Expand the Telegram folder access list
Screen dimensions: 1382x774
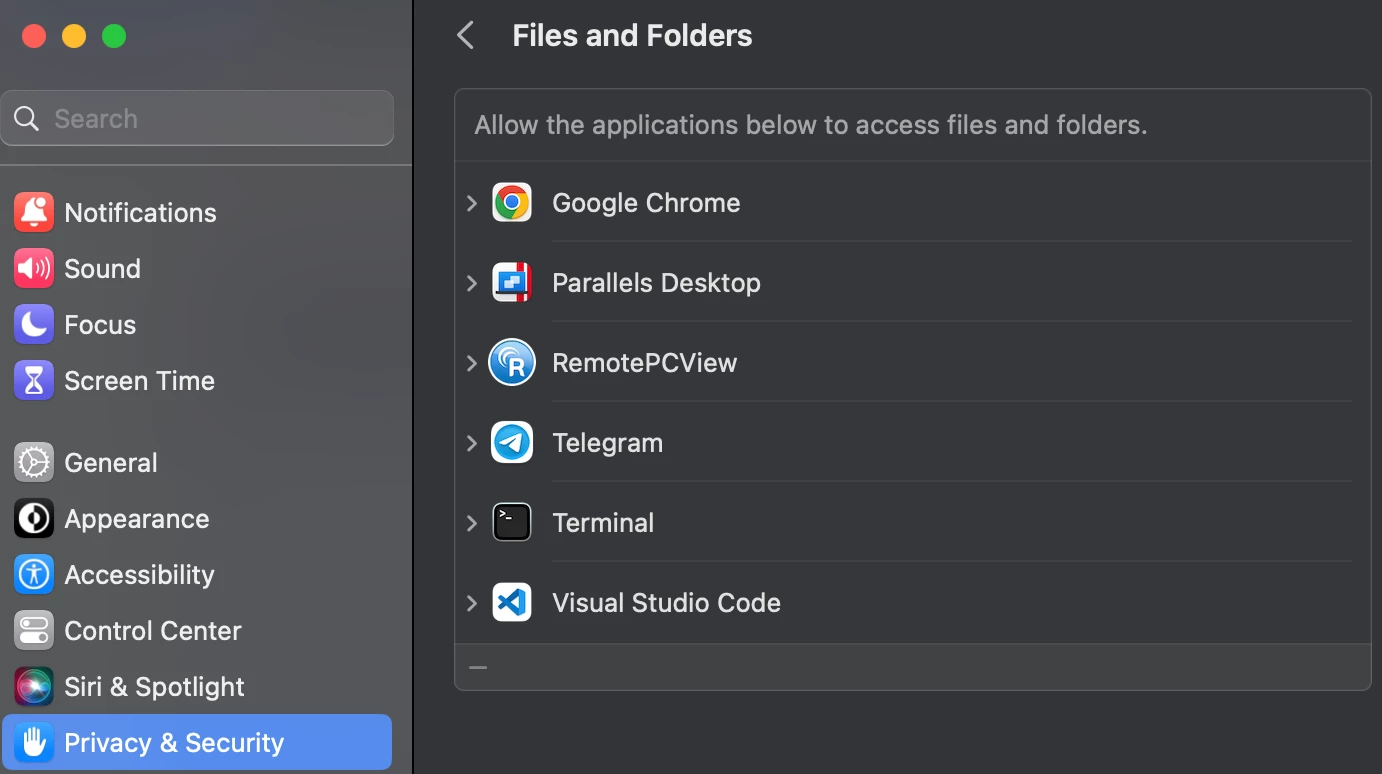(472, 443)
